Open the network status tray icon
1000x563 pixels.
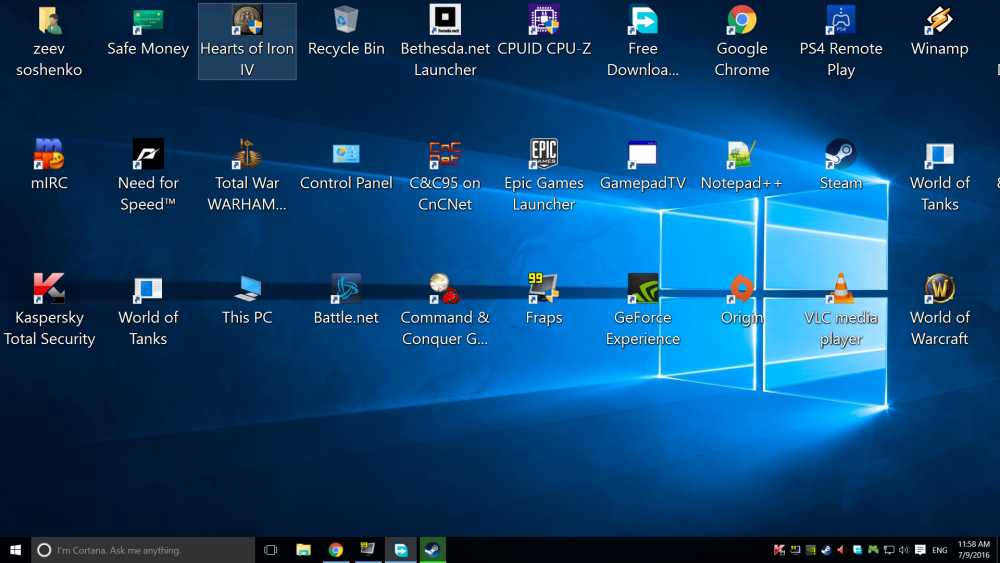click(888, 550)
